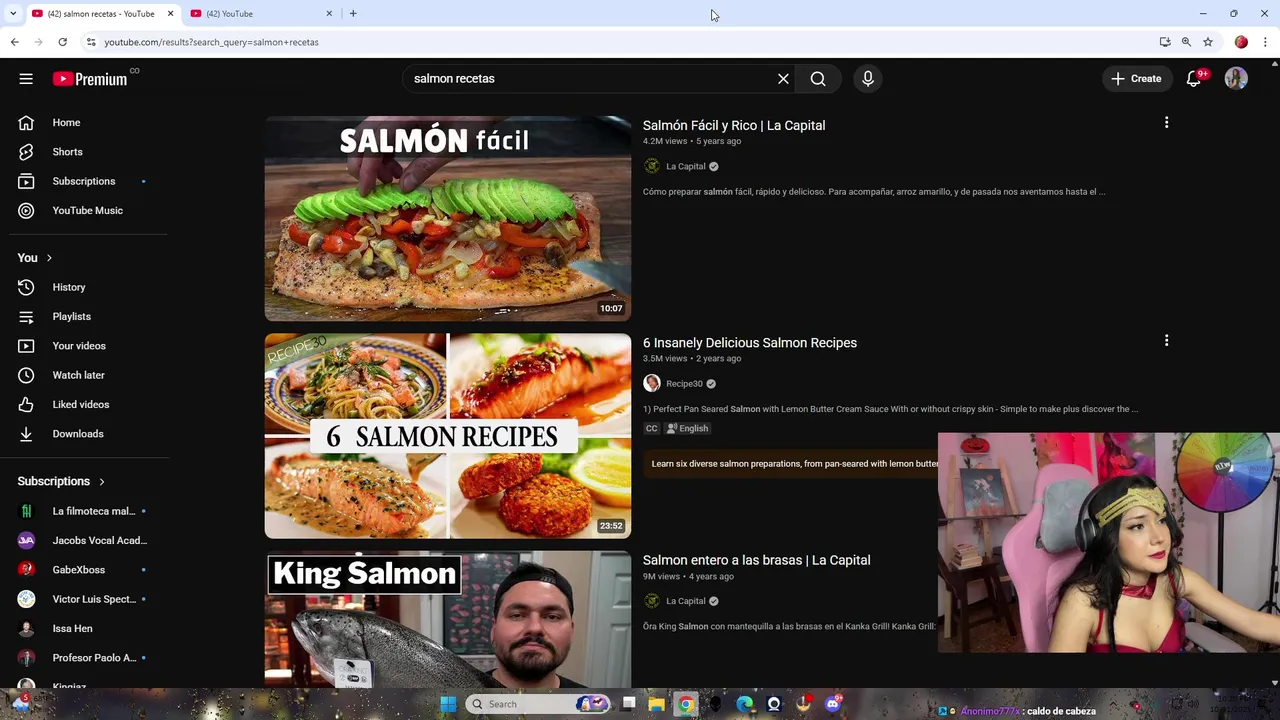Open the Create menu
The image size is (1280, 720).
point(1136,79)
